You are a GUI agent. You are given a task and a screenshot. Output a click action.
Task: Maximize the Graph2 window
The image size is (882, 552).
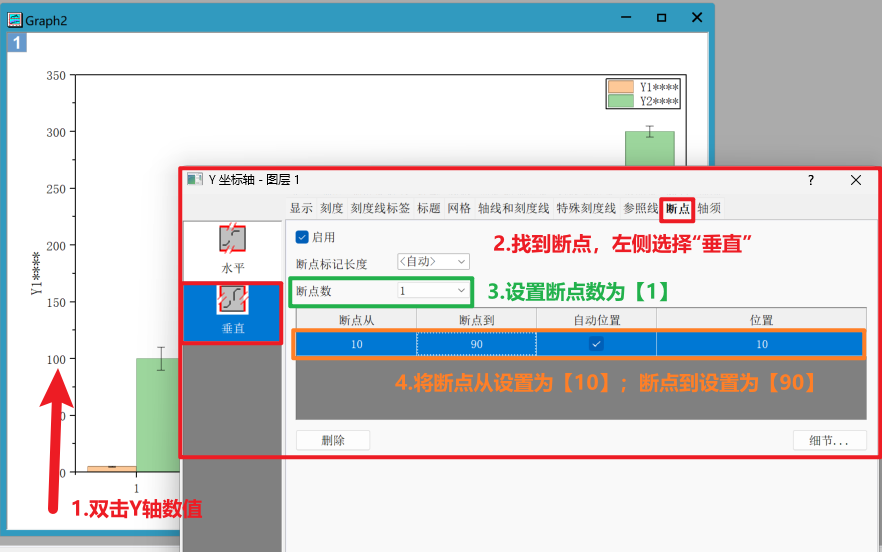(x=661, y=18)
